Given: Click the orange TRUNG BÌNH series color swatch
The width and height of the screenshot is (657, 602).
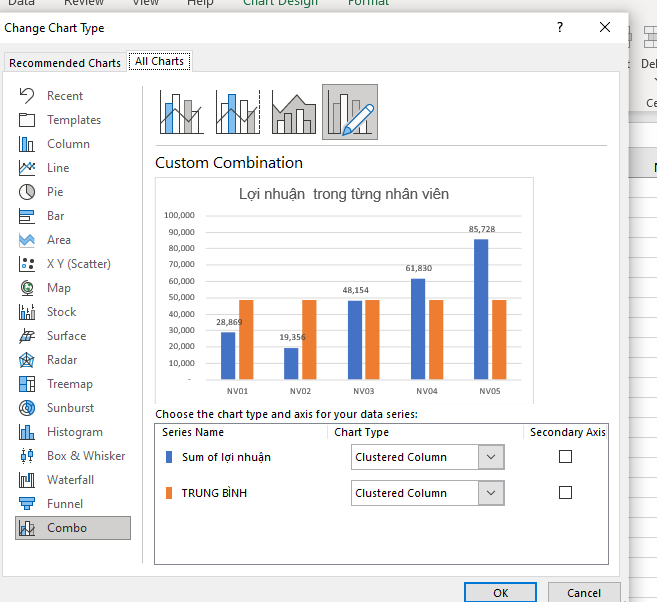Looking at the screenshot, I should pos(169,493).
